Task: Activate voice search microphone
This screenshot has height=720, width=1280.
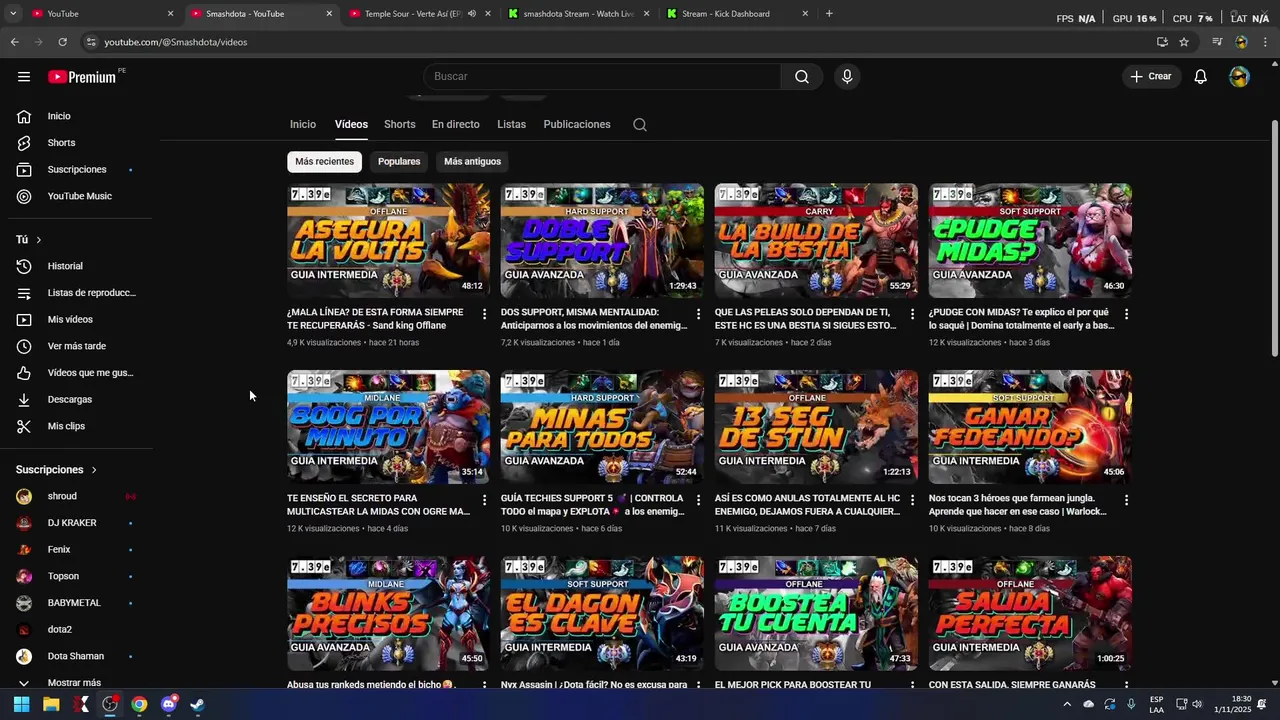Action: (x=847, y=77)
